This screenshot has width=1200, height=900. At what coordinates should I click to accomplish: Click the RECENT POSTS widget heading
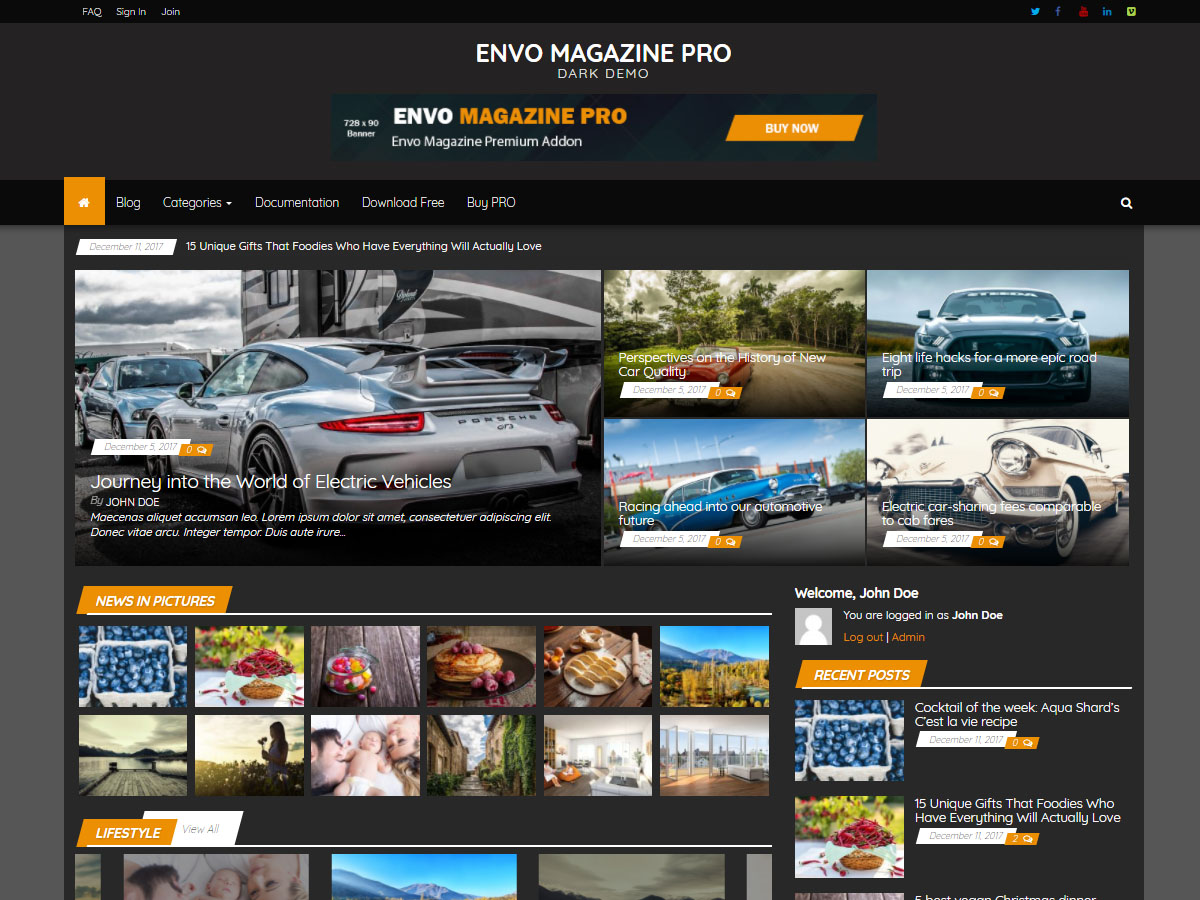pyautogui.click(x=862, y=675)
